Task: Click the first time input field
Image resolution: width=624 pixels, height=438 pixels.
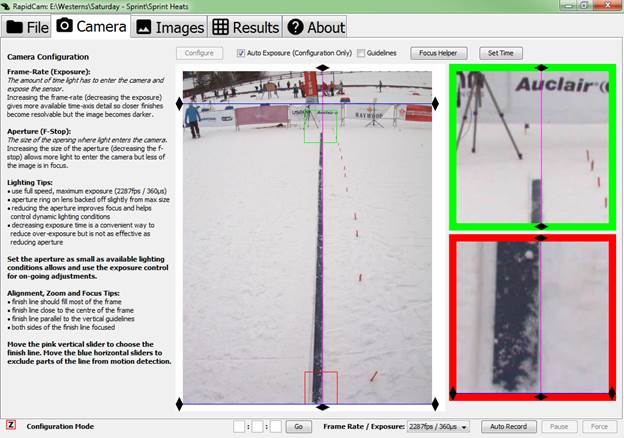Action: (239, 426)
